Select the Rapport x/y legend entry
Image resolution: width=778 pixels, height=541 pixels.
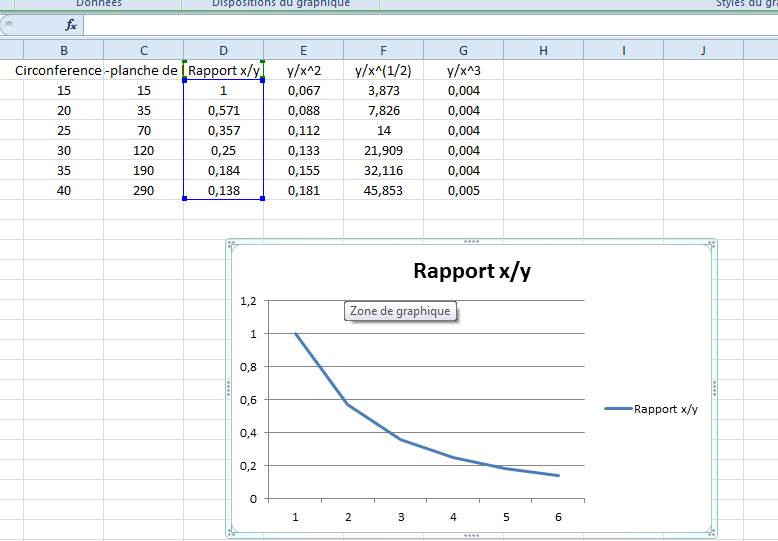[651, 409]
